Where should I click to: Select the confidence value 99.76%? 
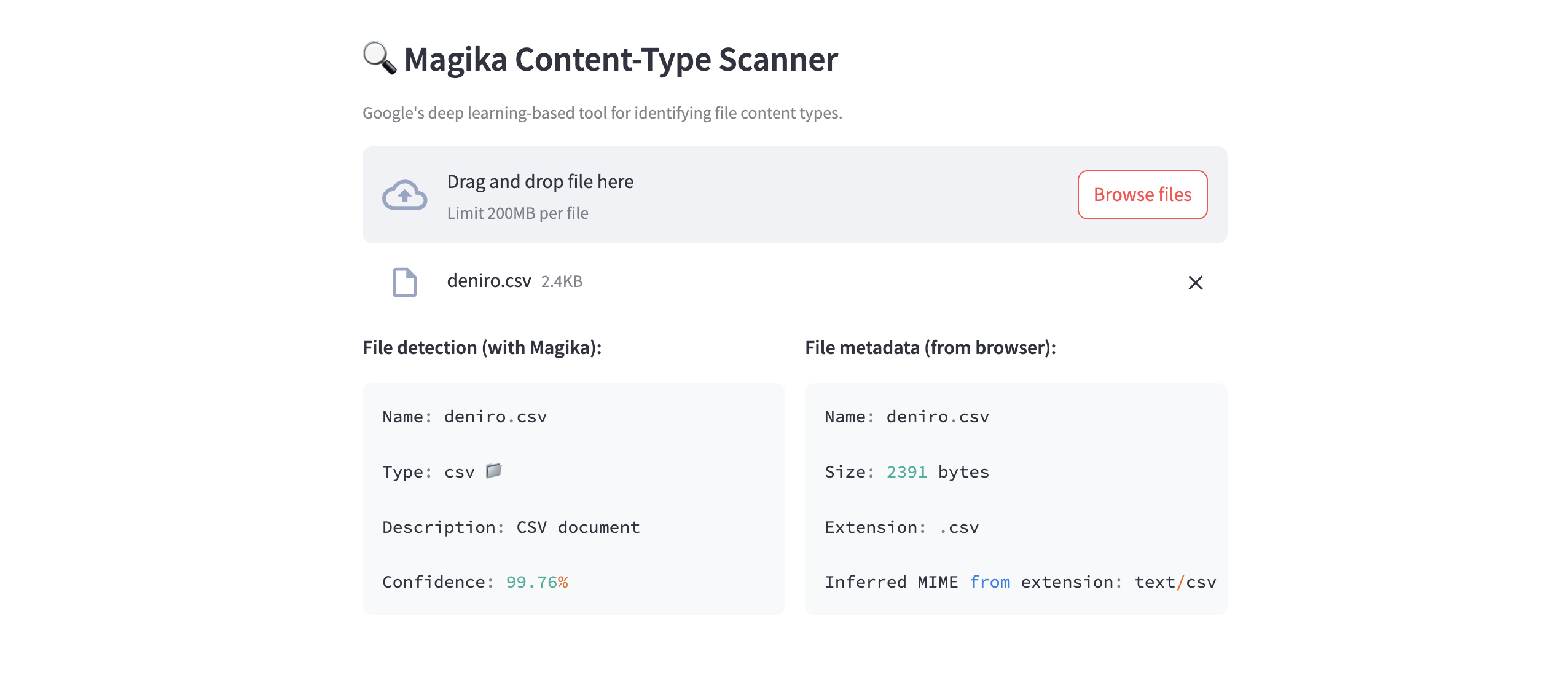tap(537, 581)
